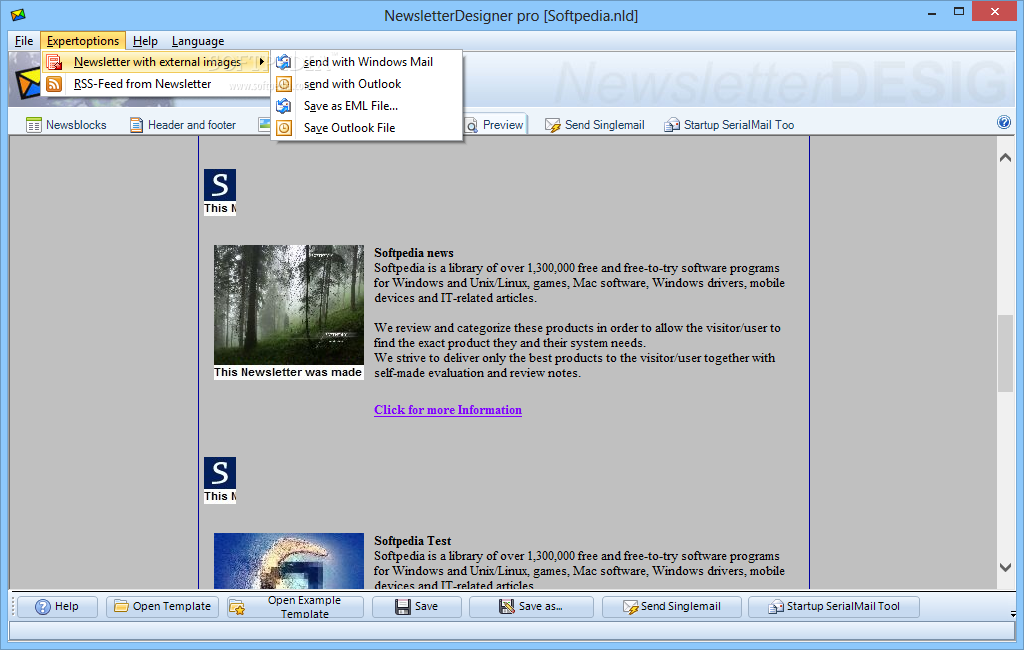Click the bottom Help question mark icon
This screenshot has width=1024, height=650.
tap(42, 607)
